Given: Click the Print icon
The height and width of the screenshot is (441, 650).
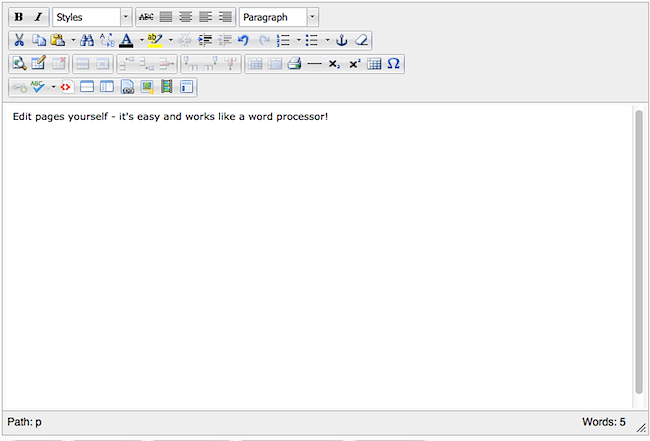Looking at the screenshot, I should [294, 64].
